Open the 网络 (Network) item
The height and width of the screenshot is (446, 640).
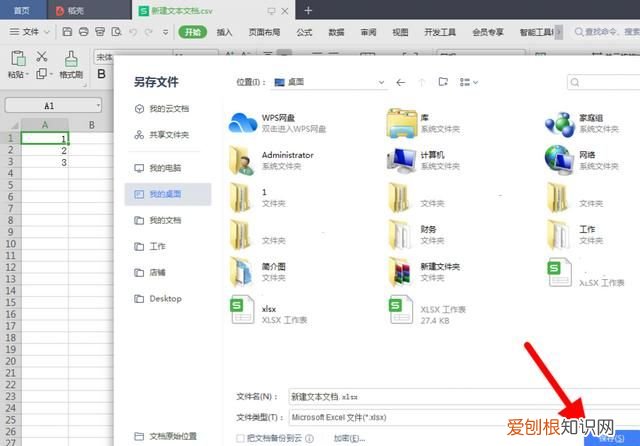[x=582, y=160]
